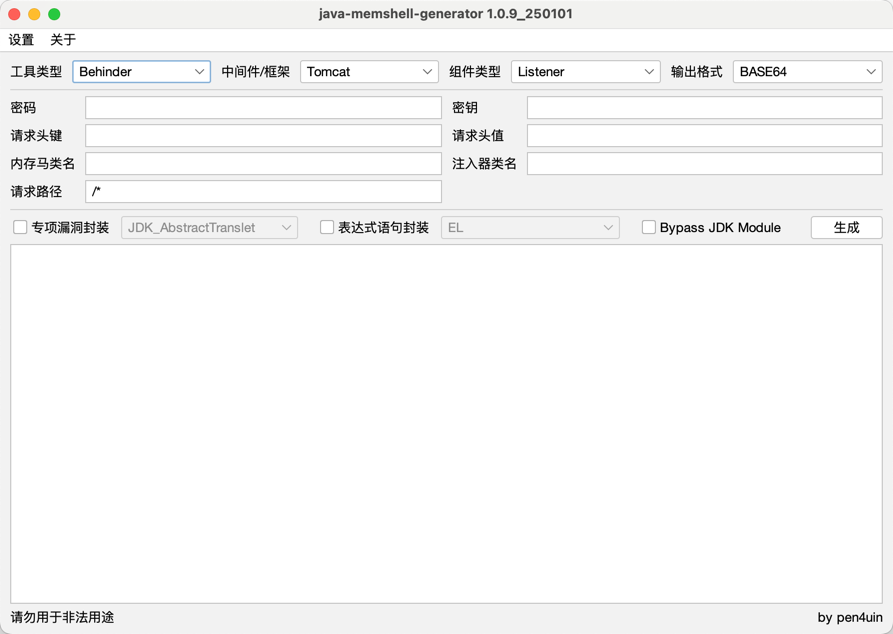Image resolution: width=893 pixels, height=634 pixels.
Task: Click the 输出格式 label
Action: click(x=697, y=72)
